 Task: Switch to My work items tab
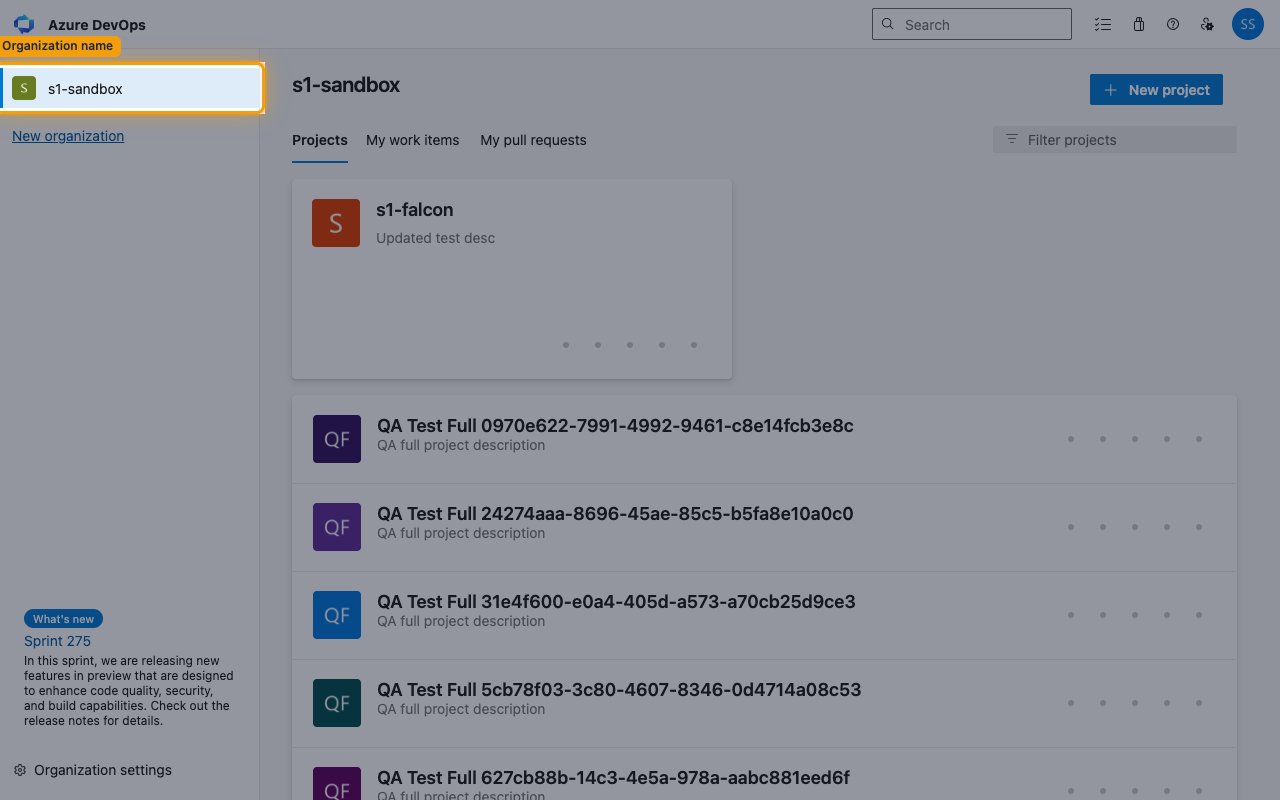click(413, 140)
